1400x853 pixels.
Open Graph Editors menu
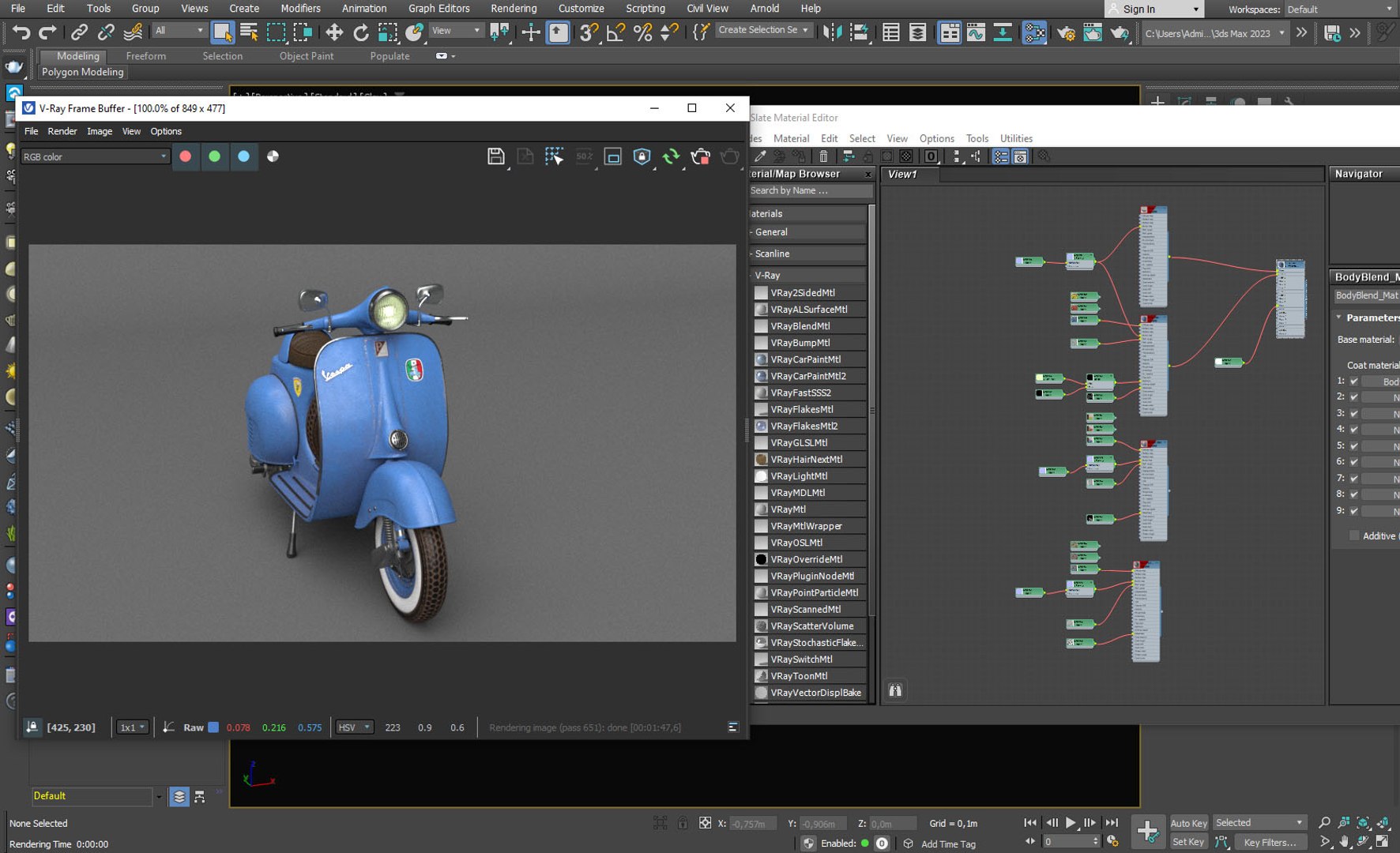click(x=438, y=9)
